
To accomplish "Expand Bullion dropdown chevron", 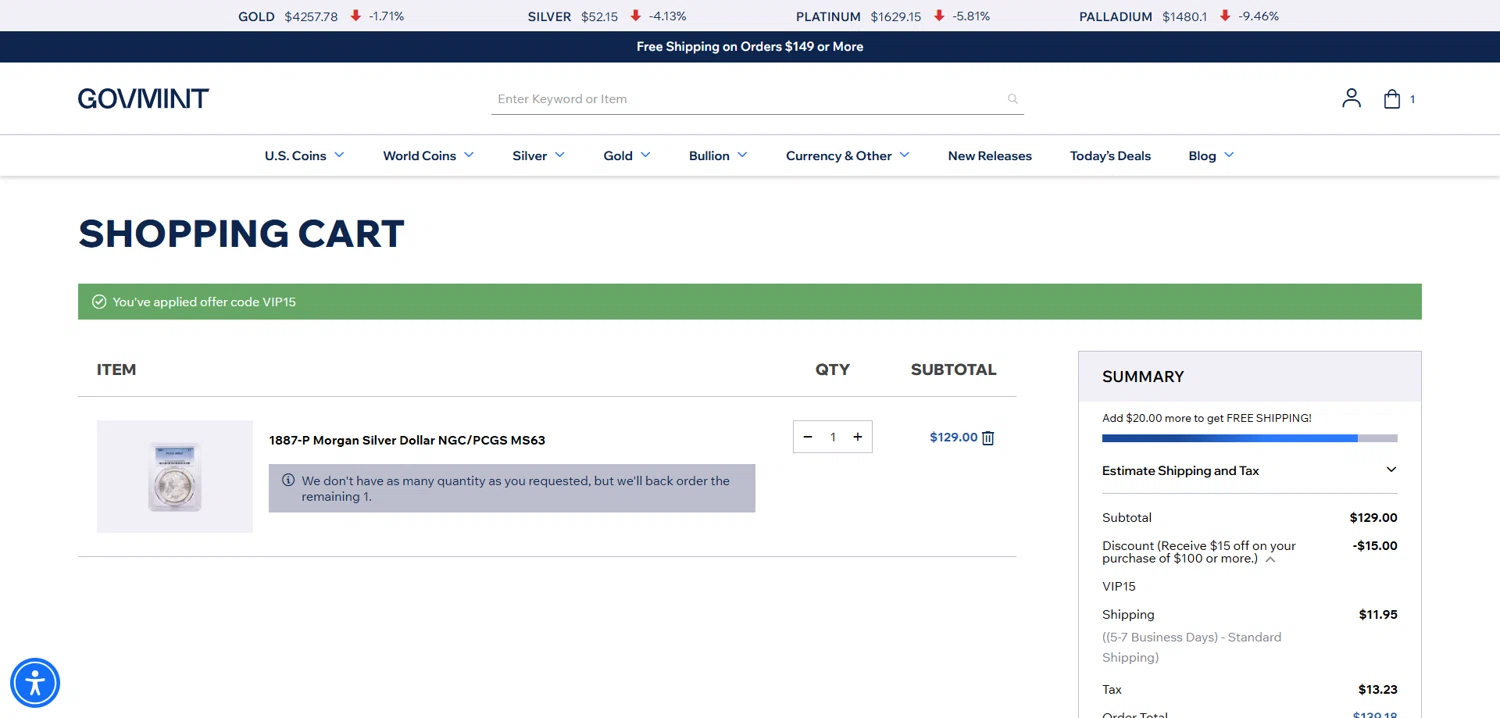I will pos(742,155).
